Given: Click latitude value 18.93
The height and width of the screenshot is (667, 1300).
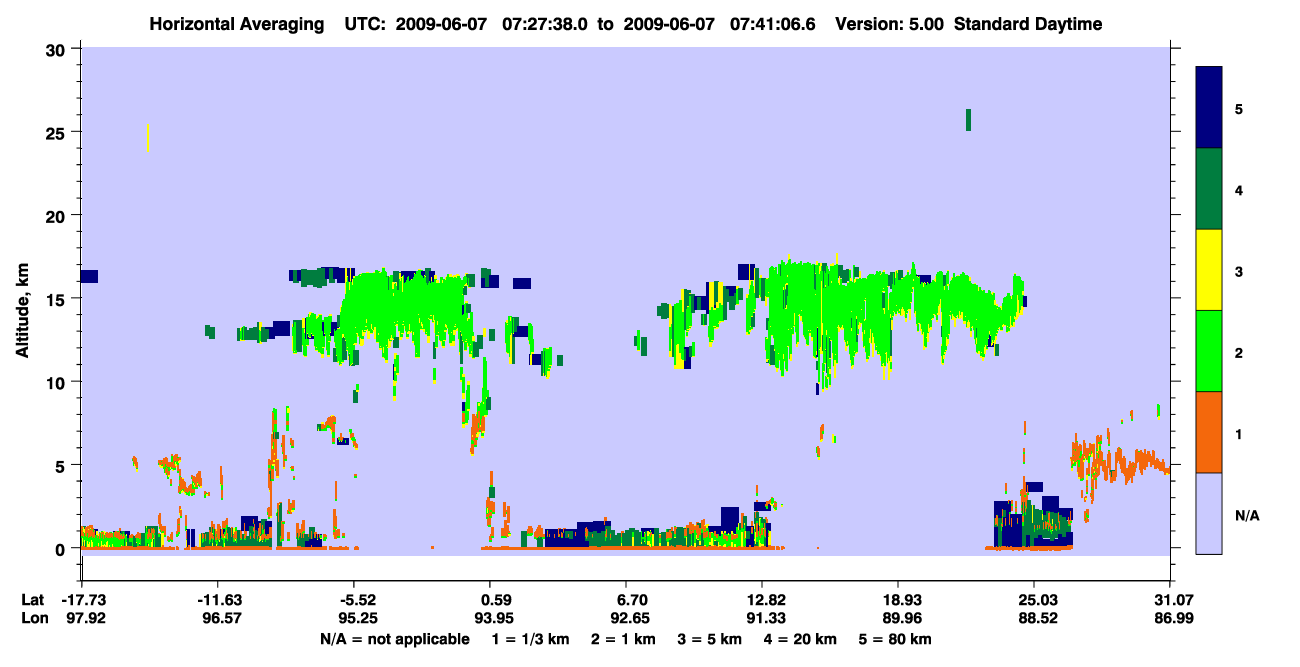Looking at the screenshot, I should pos(899,600).
